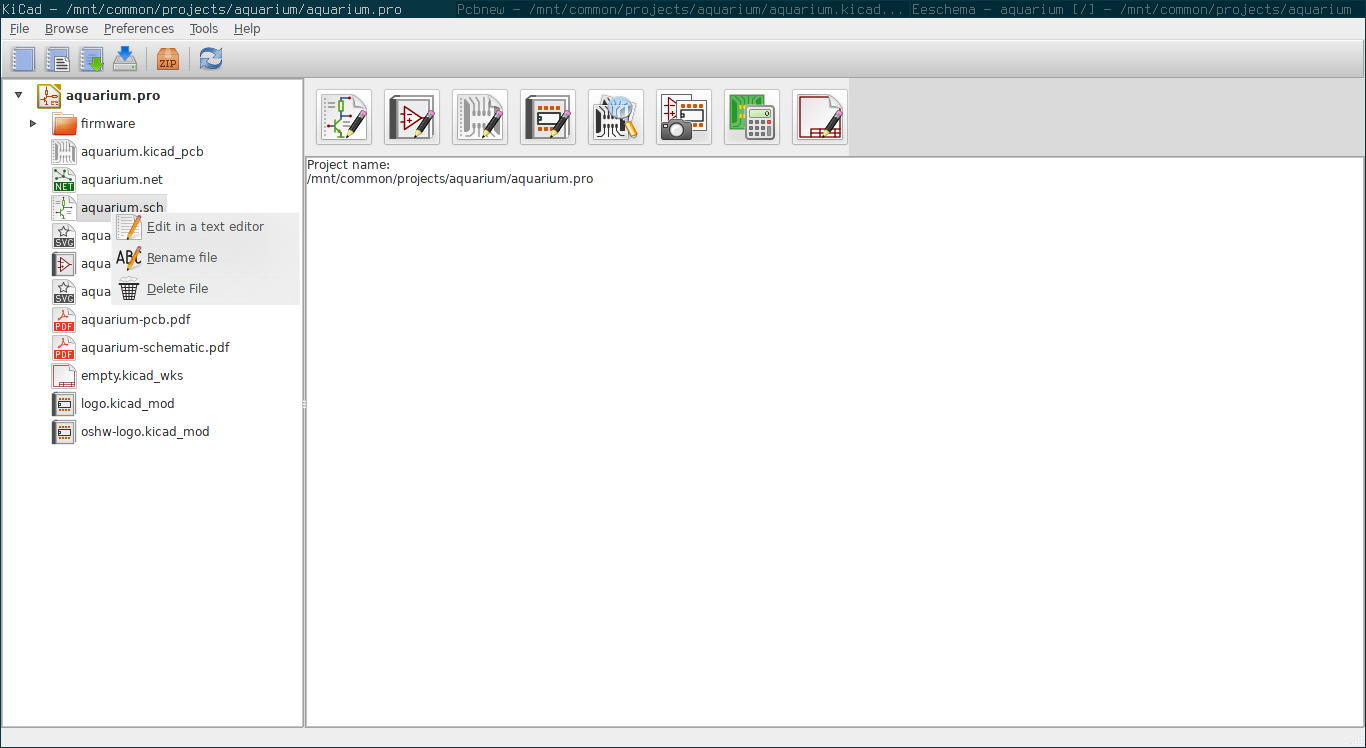Open the page layout editor
The image size is (1366, 748).
tap(820, 117)
